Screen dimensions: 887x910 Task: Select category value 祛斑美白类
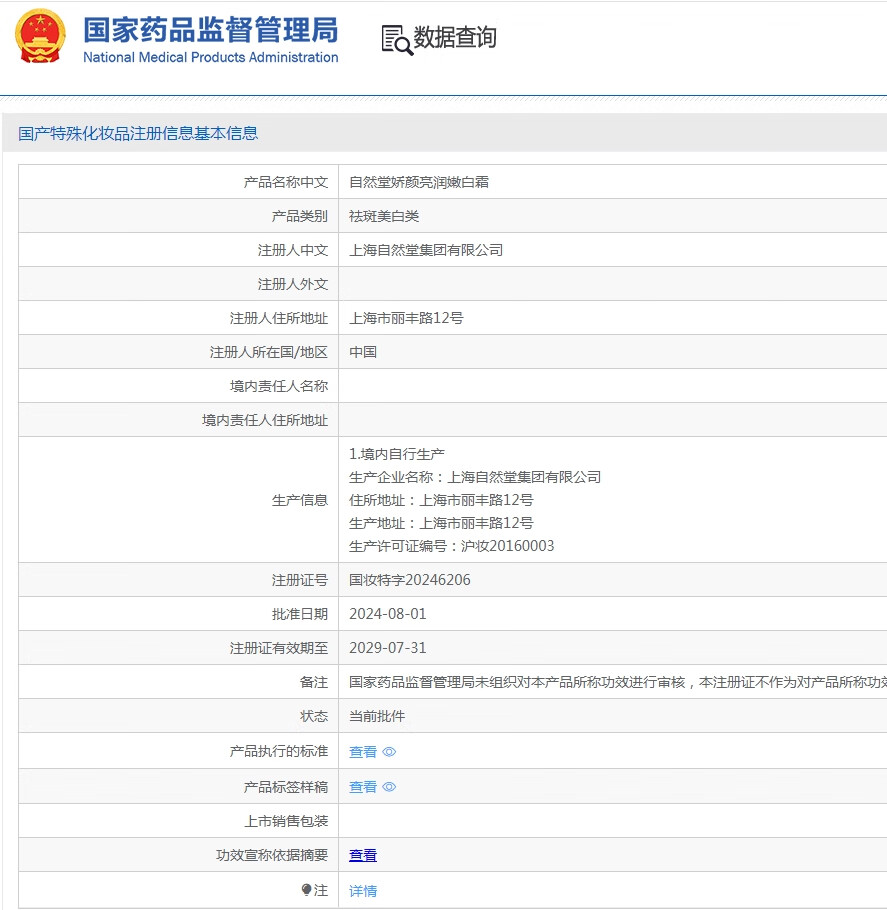pos(384,216)
